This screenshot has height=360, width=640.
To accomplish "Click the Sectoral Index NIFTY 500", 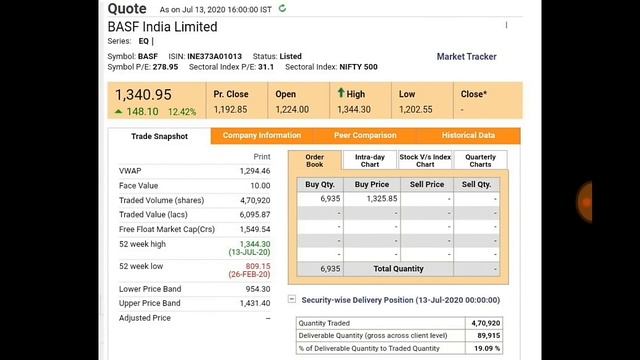I will point(358,67).
